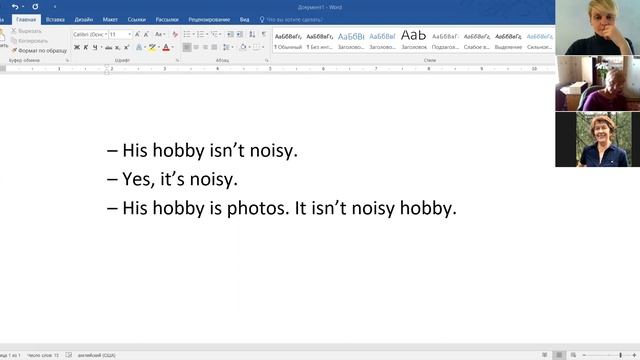Click the numbered list icon
The width and height of the screenshot is (640, 360).
click(200, 34)
